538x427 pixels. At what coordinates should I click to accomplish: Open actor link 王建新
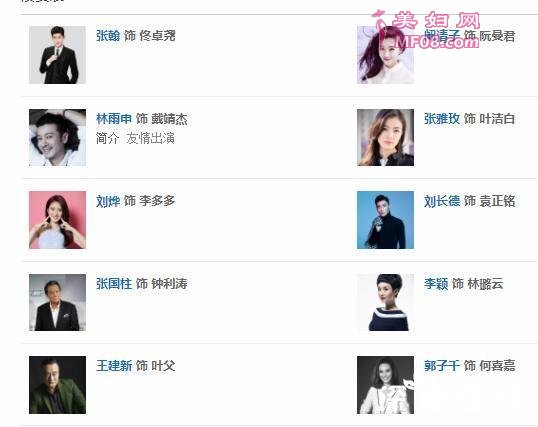[x=114, y=366]
